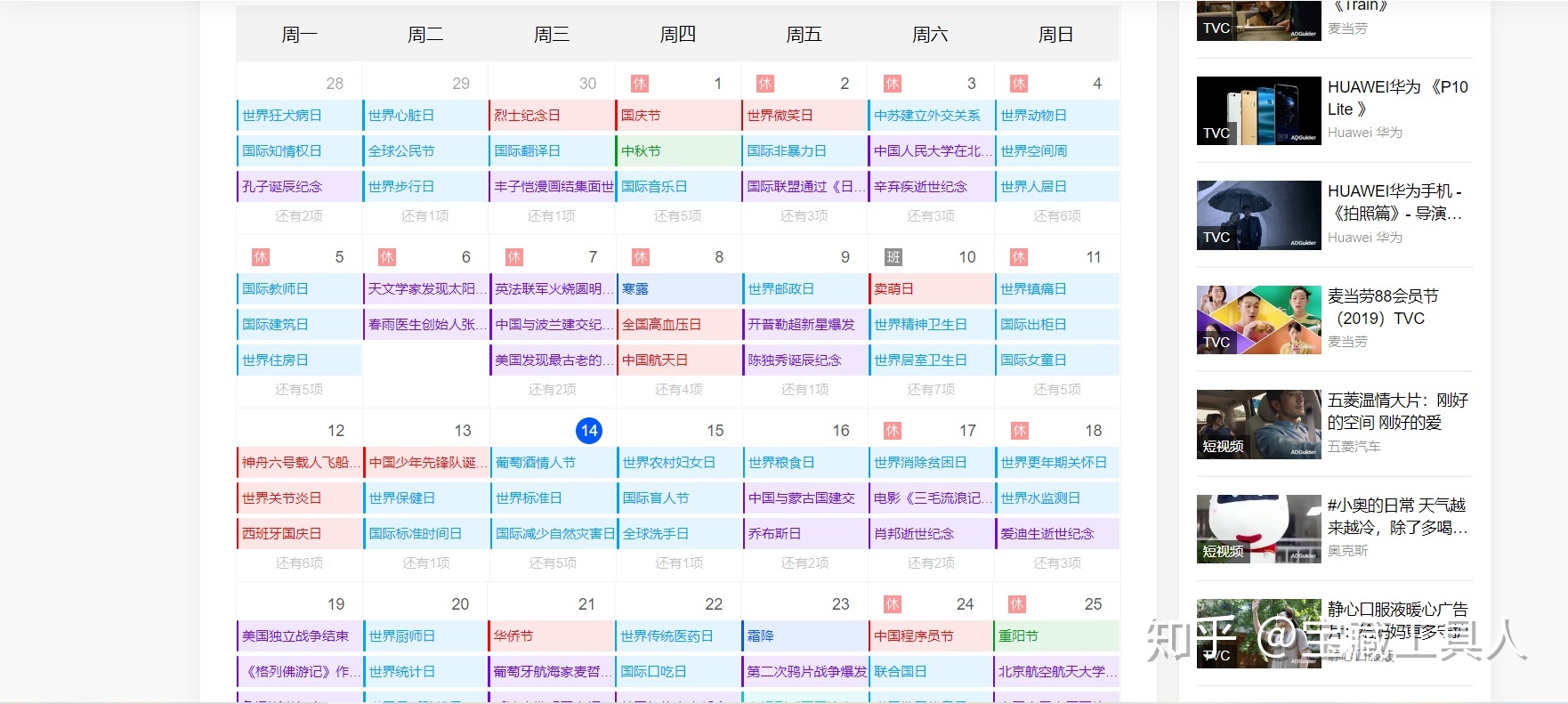Select the highlighted date 14 circle
The height and width of the screenshot is (704, 1568).
click(588, 431)
